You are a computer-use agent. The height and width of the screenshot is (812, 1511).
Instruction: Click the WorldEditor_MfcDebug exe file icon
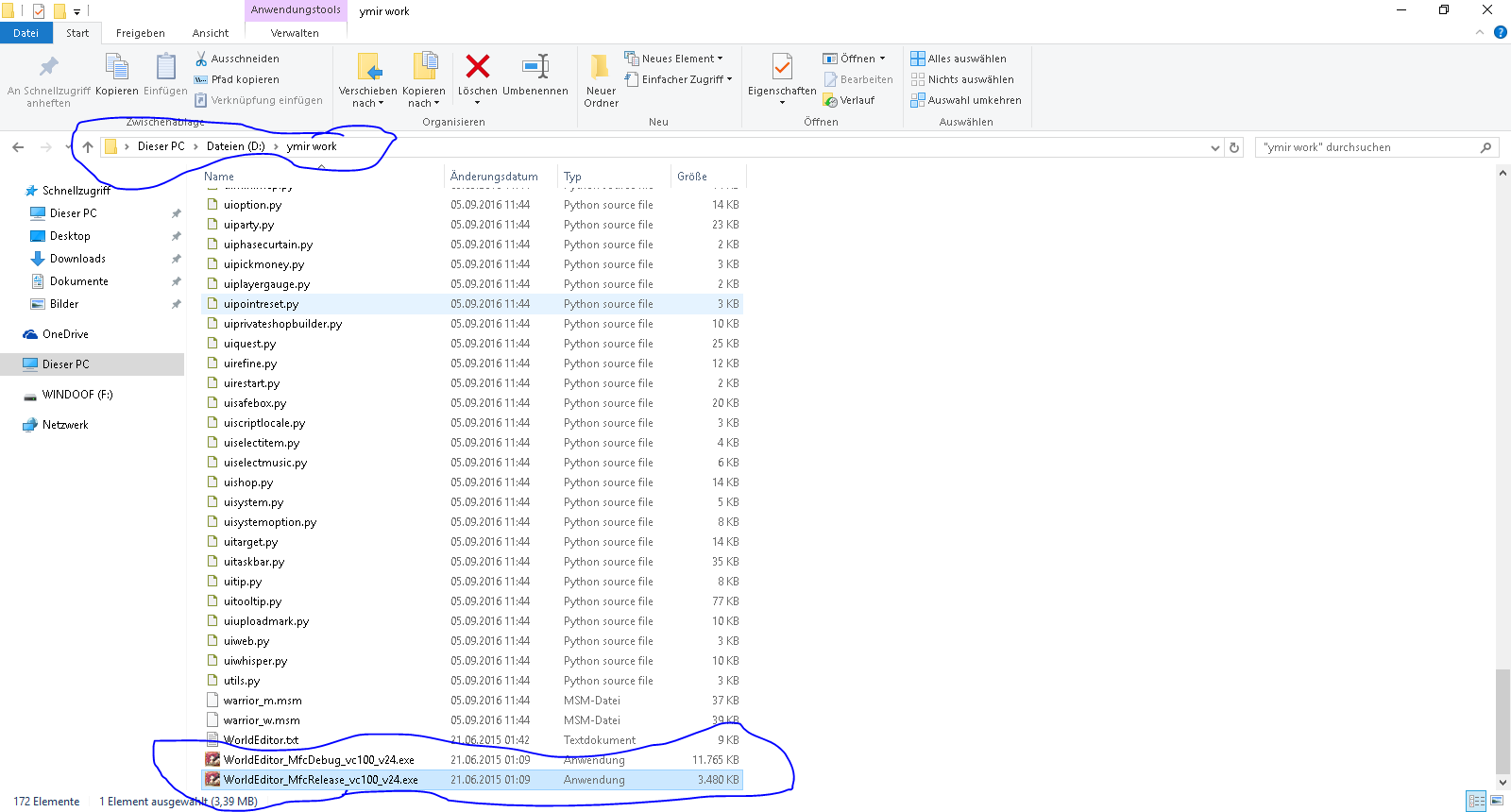pyautogui.click(x=212, y=760)
